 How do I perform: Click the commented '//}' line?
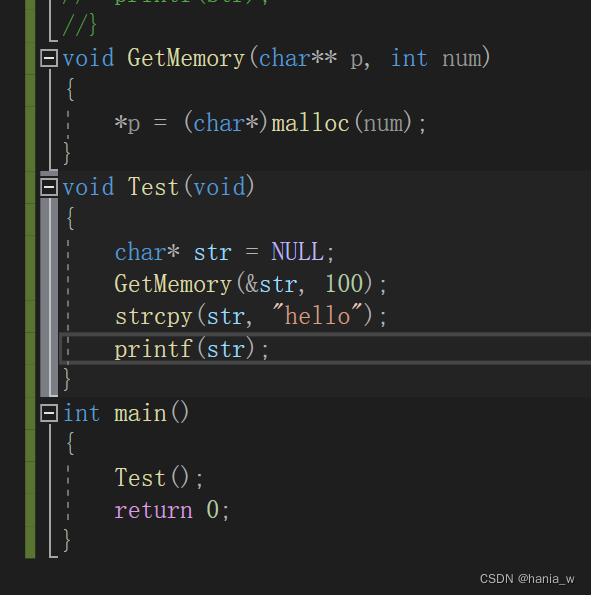[79, 25]
